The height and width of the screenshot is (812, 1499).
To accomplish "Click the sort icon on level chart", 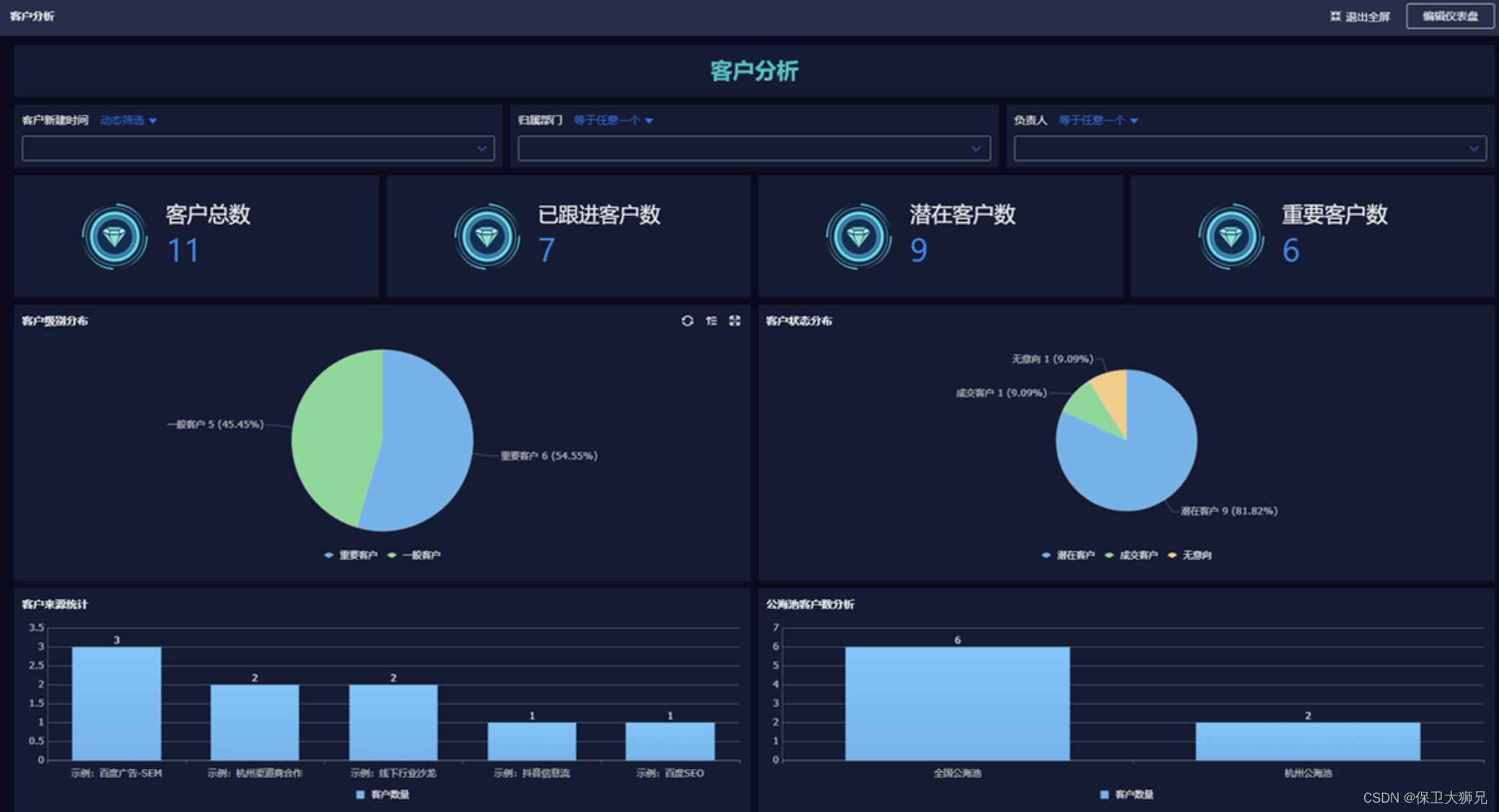I will [711, 321].
